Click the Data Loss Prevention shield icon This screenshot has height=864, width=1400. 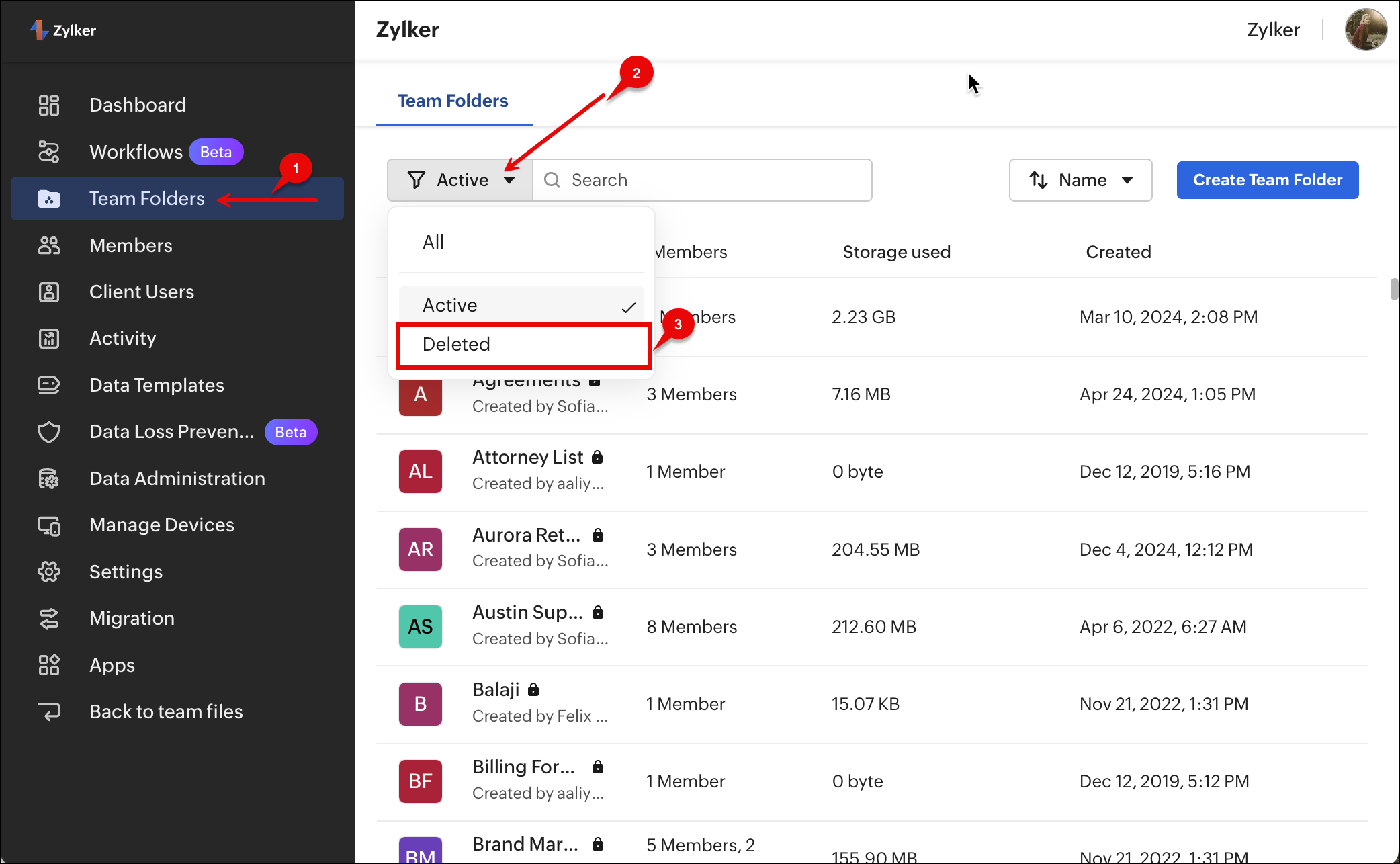(49, 431)
